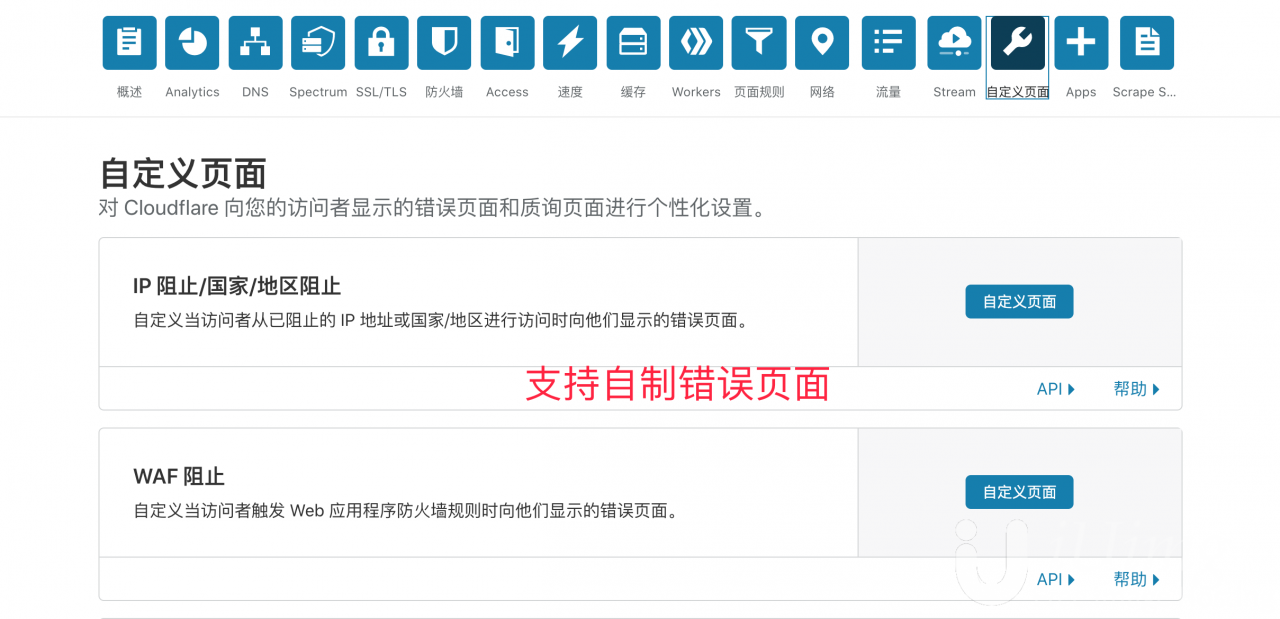
Task: Open the Spectrum shield icon
Action: click(x=318, y=43)
